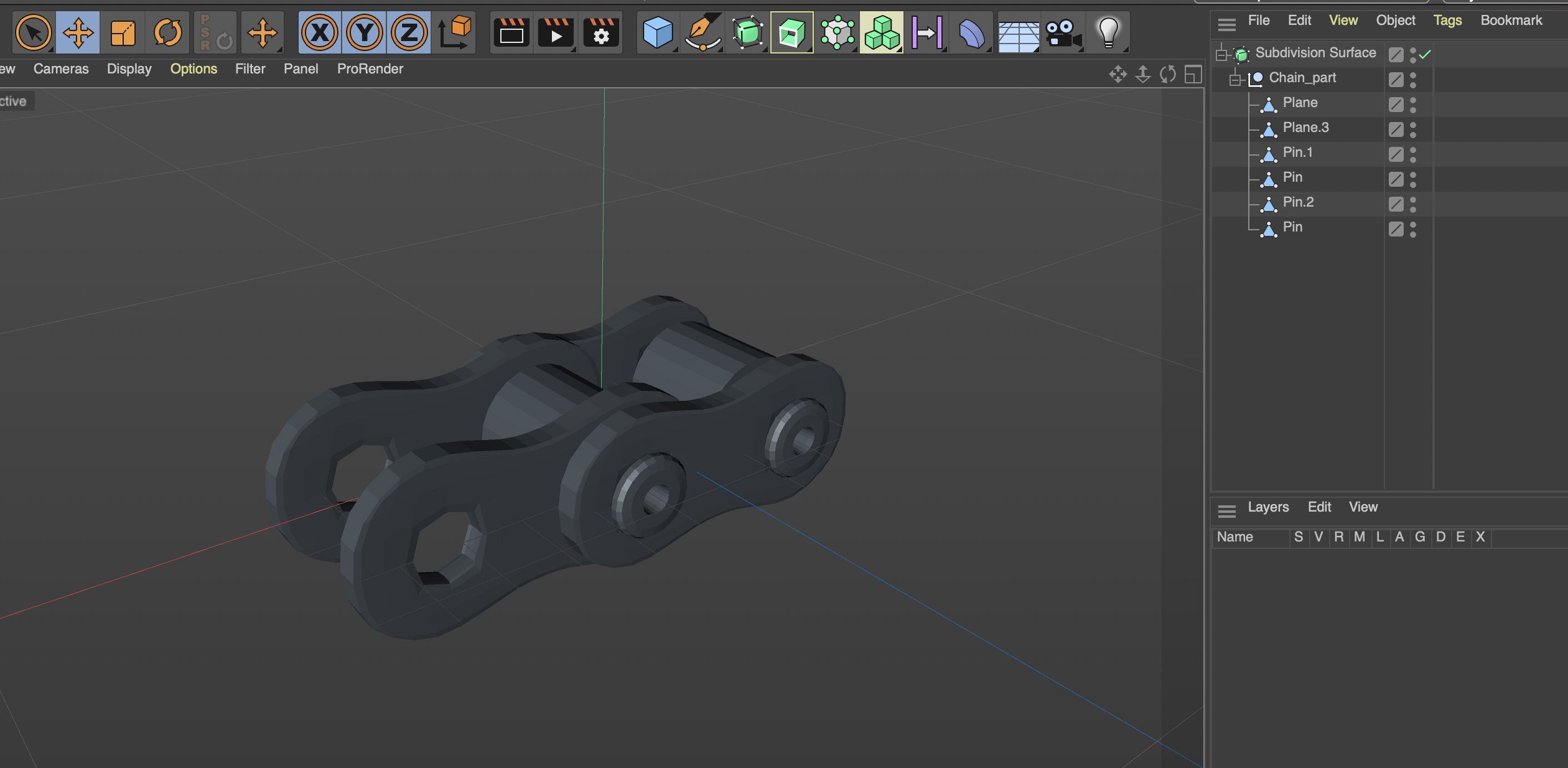
Task: Select the Pin.2 object
Action: pyautogui.click(x=1298, y=202)
